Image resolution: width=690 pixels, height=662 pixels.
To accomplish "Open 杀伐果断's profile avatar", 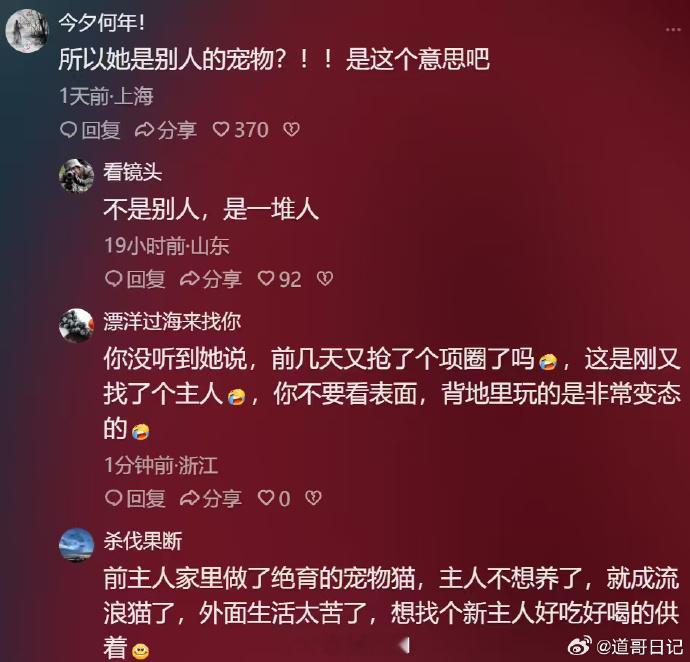I will click(77, 545).
